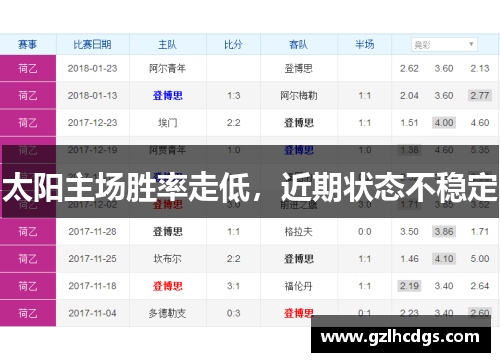Click 荷乙 label in the 2018-01-23 row
The width and height of the screenshot is (500, 362).
pos(28,68)
